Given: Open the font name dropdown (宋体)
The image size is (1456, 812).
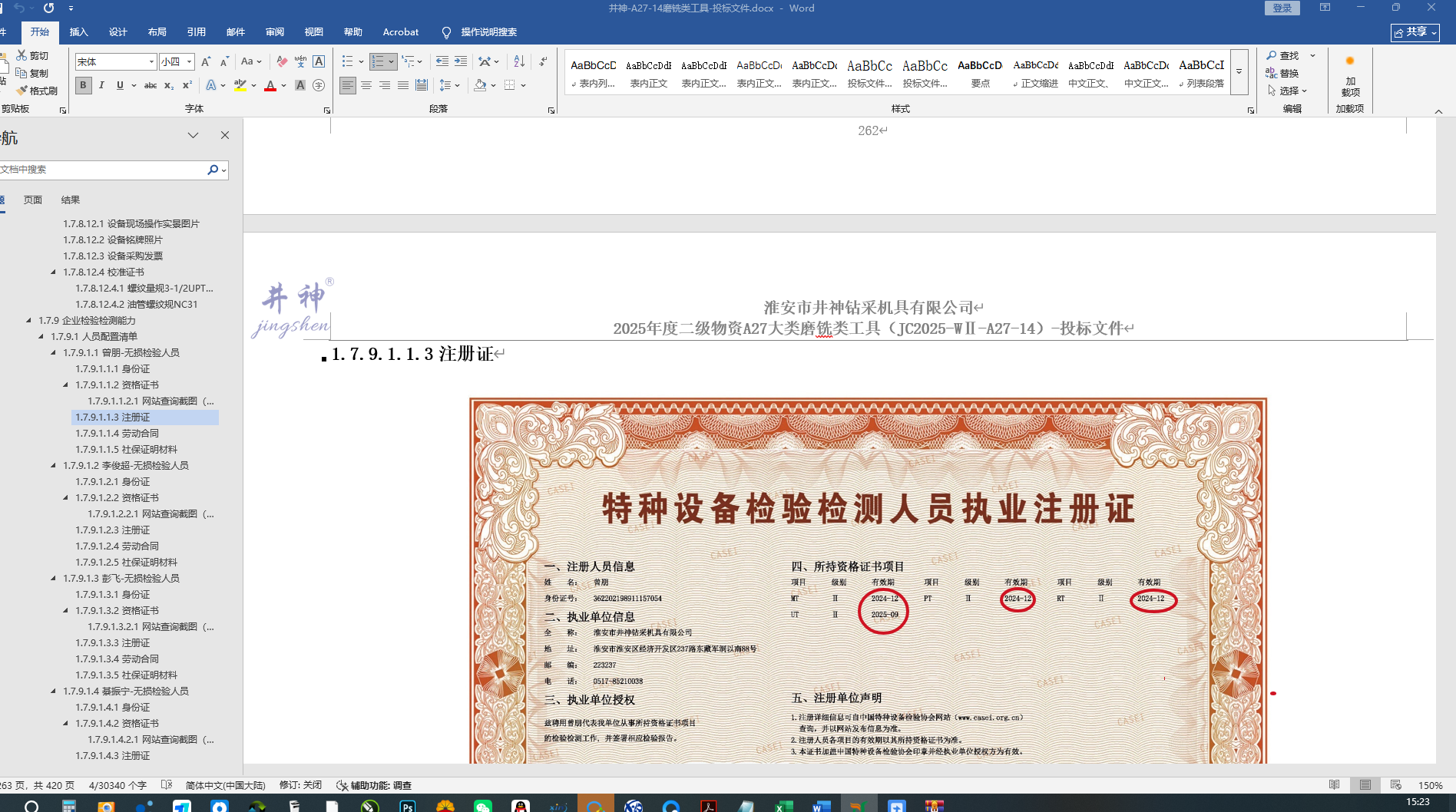Looking at the screenshot, I should pos(151,61).
